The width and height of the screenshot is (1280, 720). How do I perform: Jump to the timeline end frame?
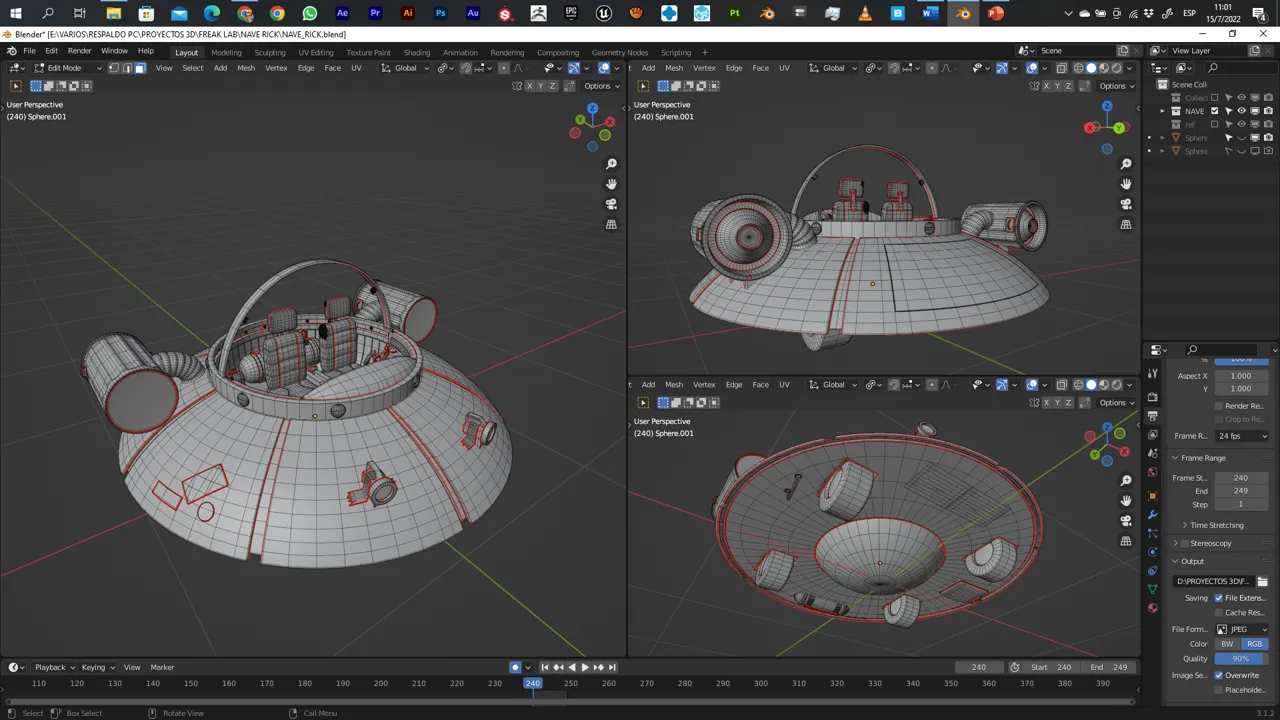[x=612, y=667]
